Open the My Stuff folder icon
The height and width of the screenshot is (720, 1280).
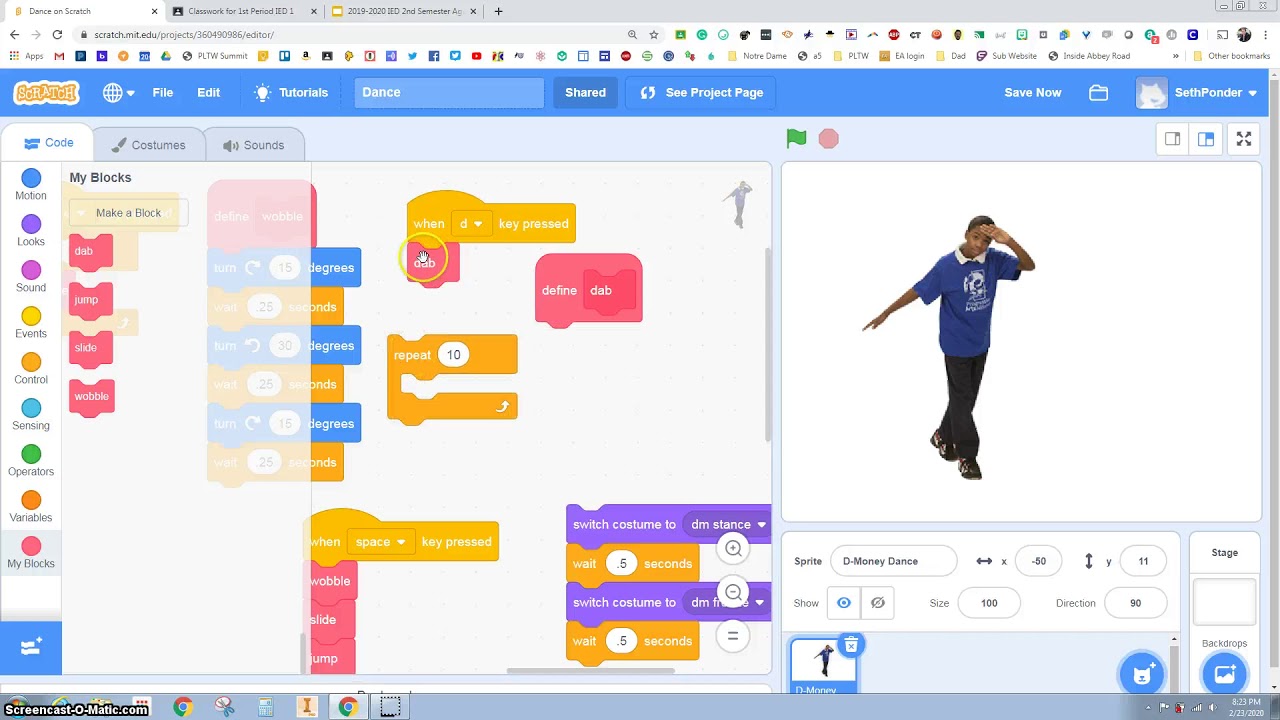coord(1098,92)
